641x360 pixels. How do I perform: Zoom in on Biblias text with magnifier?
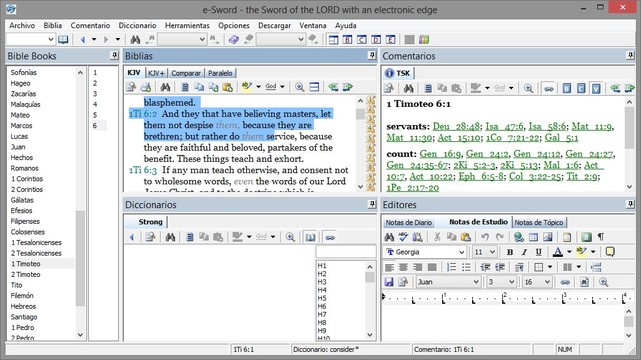pos(299,87)
